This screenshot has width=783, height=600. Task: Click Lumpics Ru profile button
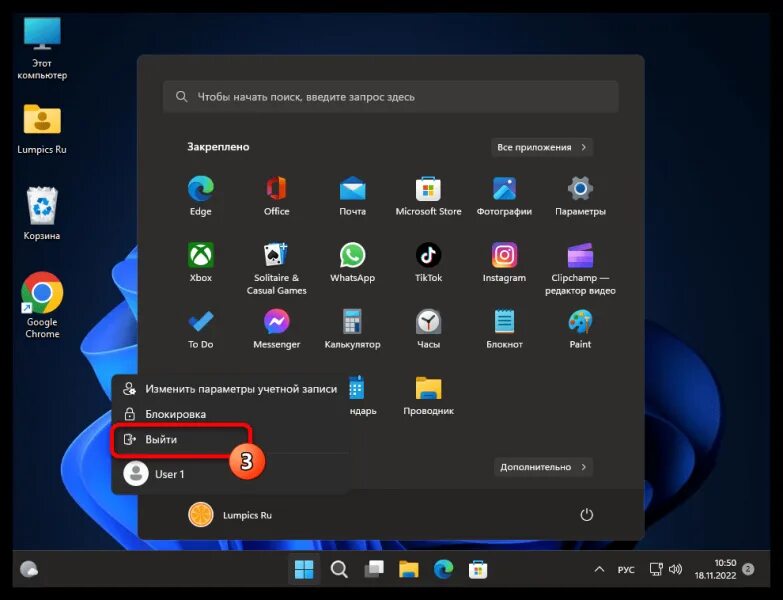[230, 515]
